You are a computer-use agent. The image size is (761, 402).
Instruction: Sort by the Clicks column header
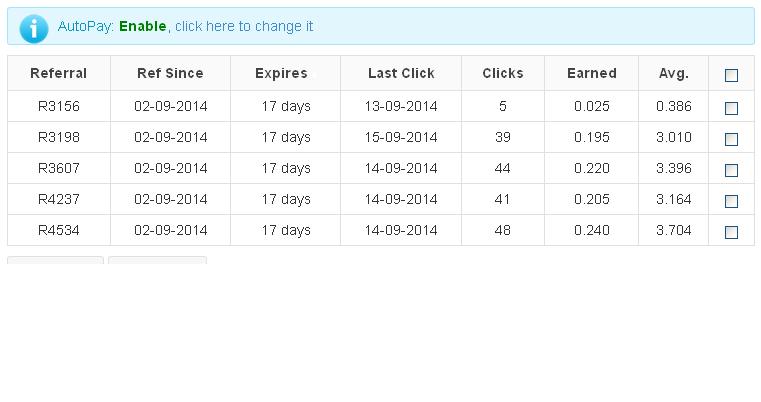[x=502, y=73]
